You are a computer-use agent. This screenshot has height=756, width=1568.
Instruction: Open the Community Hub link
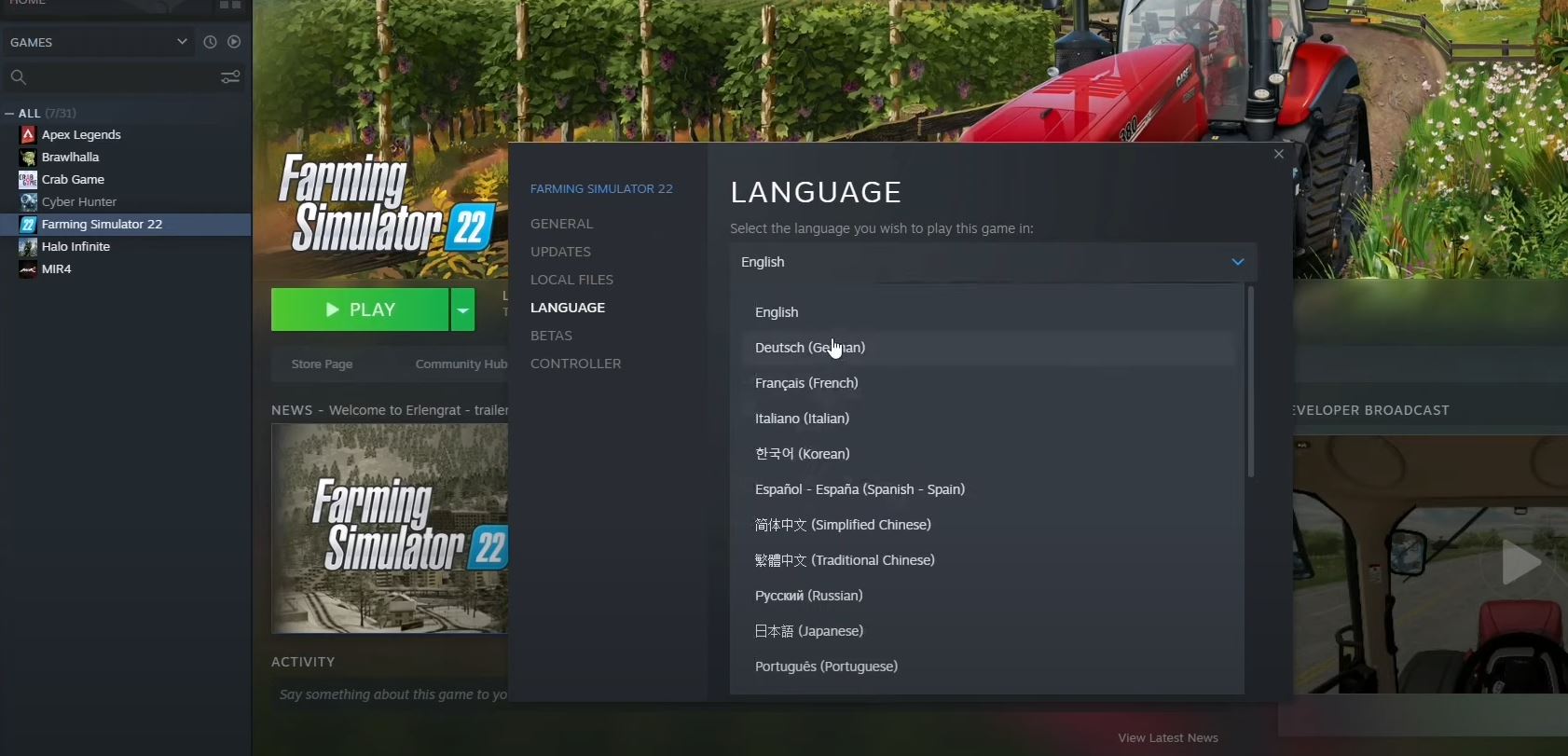(x=461, y=364)
